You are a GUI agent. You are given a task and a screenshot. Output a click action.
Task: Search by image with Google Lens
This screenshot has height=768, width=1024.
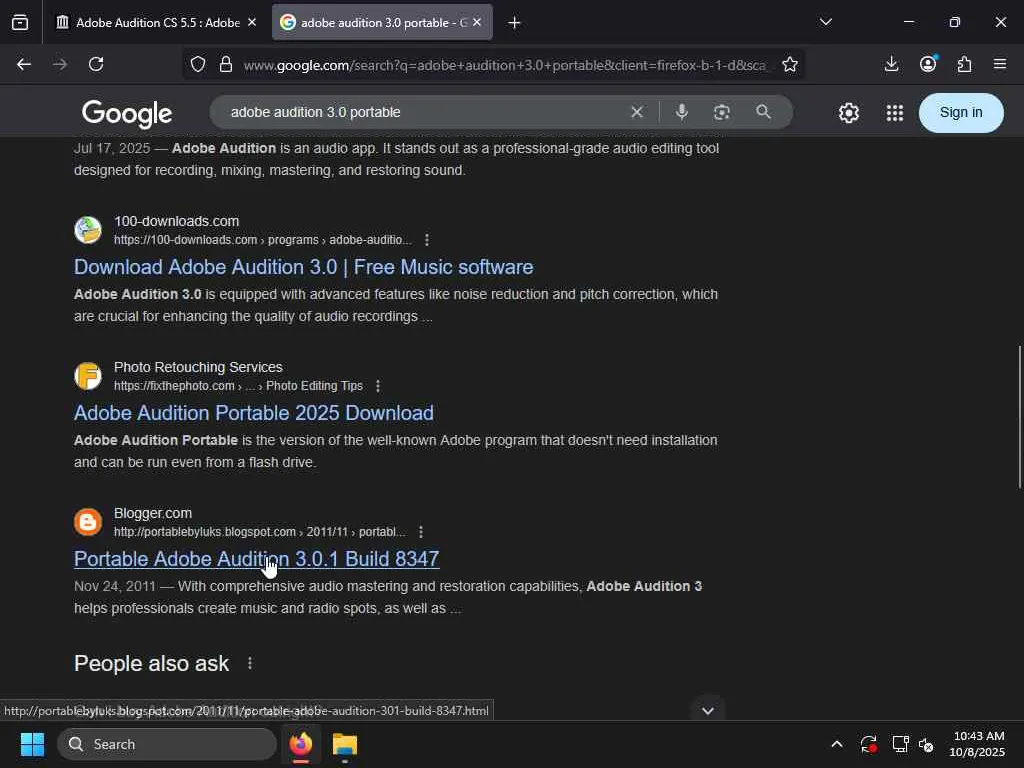(722, 112)
